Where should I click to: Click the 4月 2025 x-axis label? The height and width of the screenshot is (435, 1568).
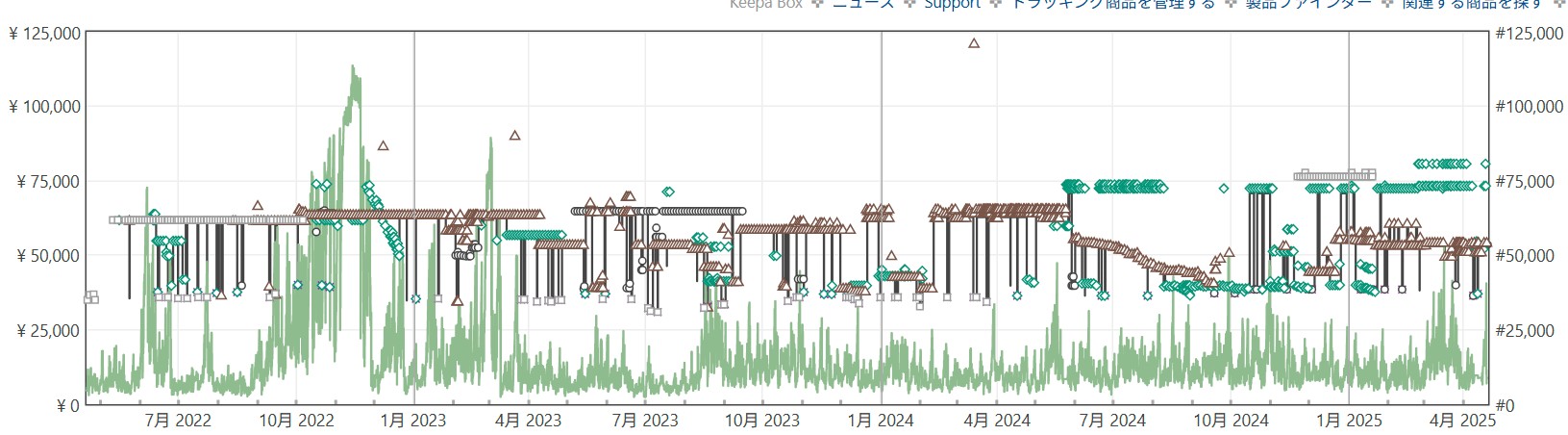coord(1462,421)
